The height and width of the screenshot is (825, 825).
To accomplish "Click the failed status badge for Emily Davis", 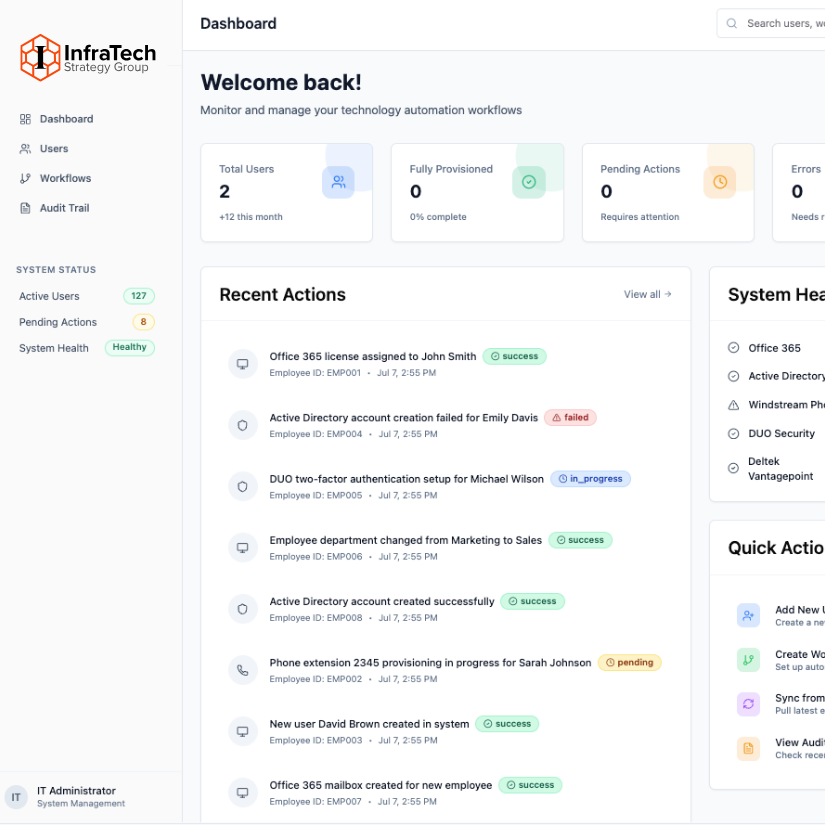I will (570, 418).
